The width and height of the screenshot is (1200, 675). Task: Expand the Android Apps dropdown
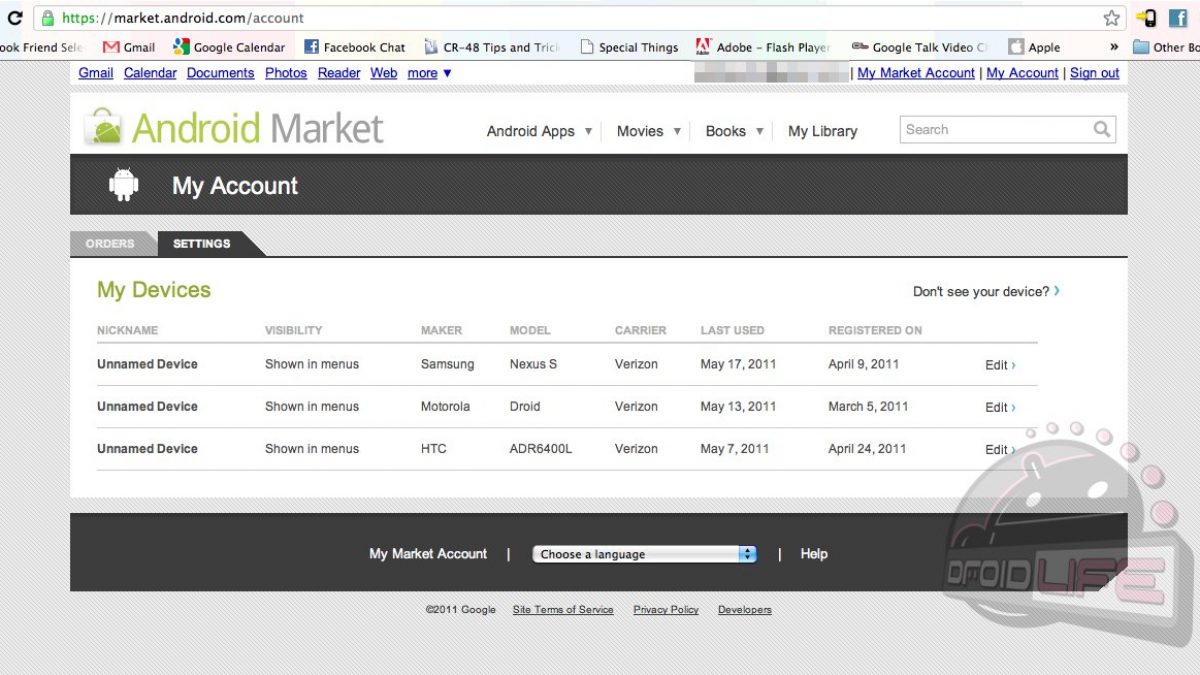point(588,131)
